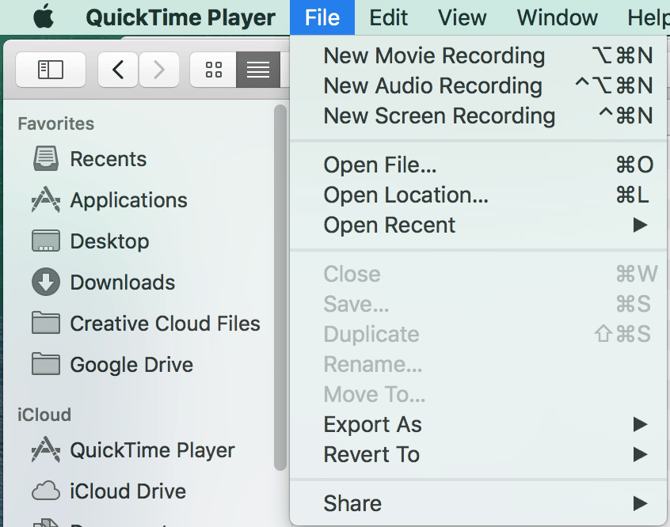This screenshot has width=670, height=527.
Task: Click the Applications icon in Favorites
Action: 46,200
